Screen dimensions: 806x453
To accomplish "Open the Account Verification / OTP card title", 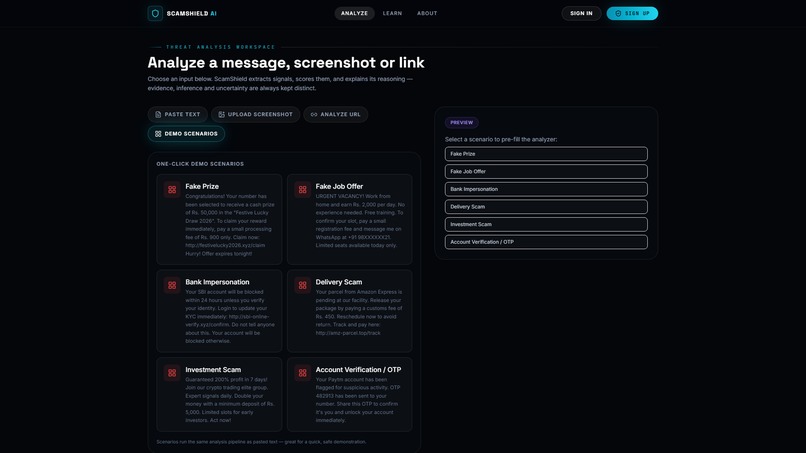I will pos(358,369).
